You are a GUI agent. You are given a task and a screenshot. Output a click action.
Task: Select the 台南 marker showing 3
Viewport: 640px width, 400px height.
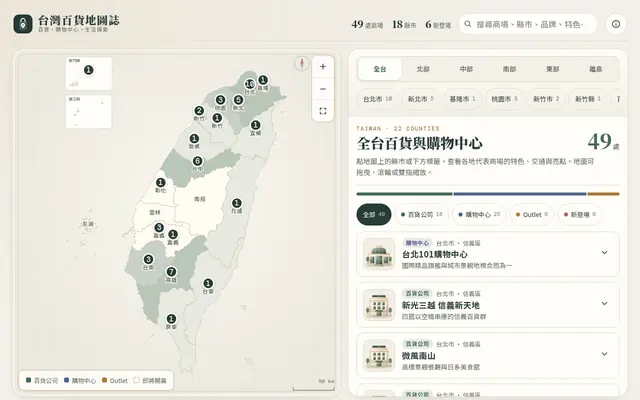[148, 259]
